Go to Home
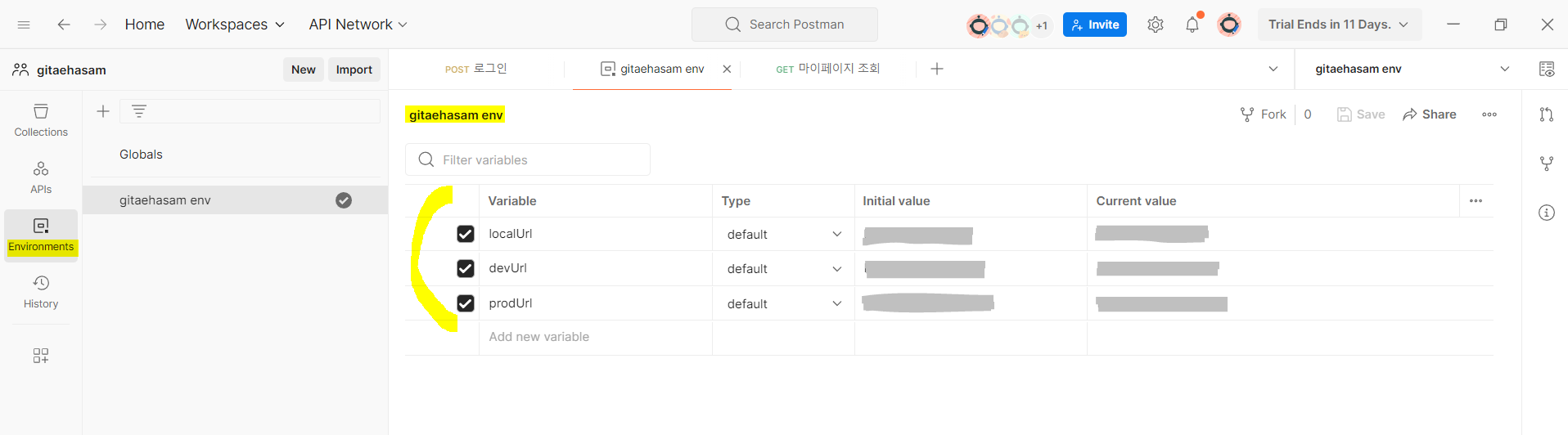 pos(145,25)
